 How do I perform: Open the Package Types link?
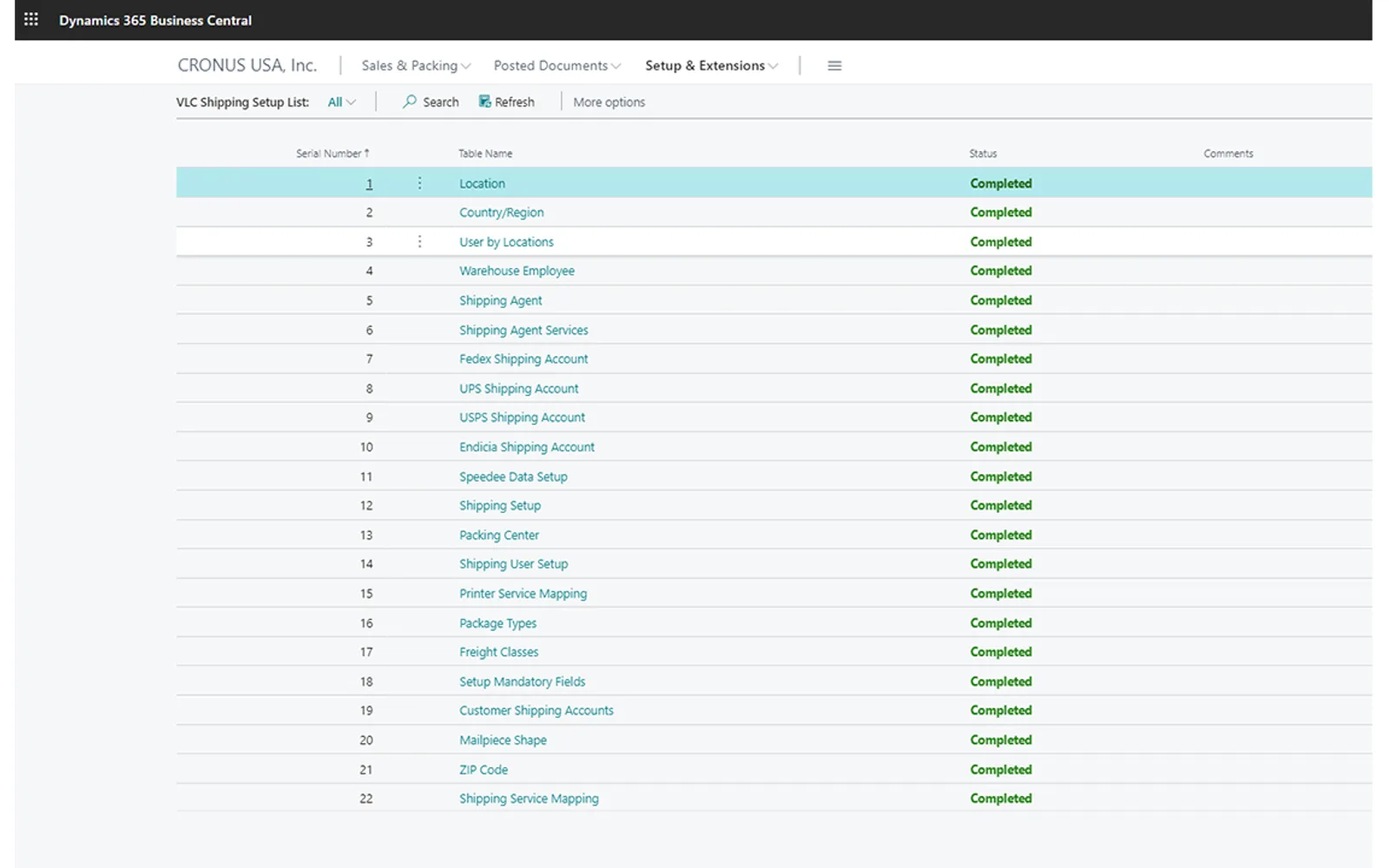coord(497,623)
